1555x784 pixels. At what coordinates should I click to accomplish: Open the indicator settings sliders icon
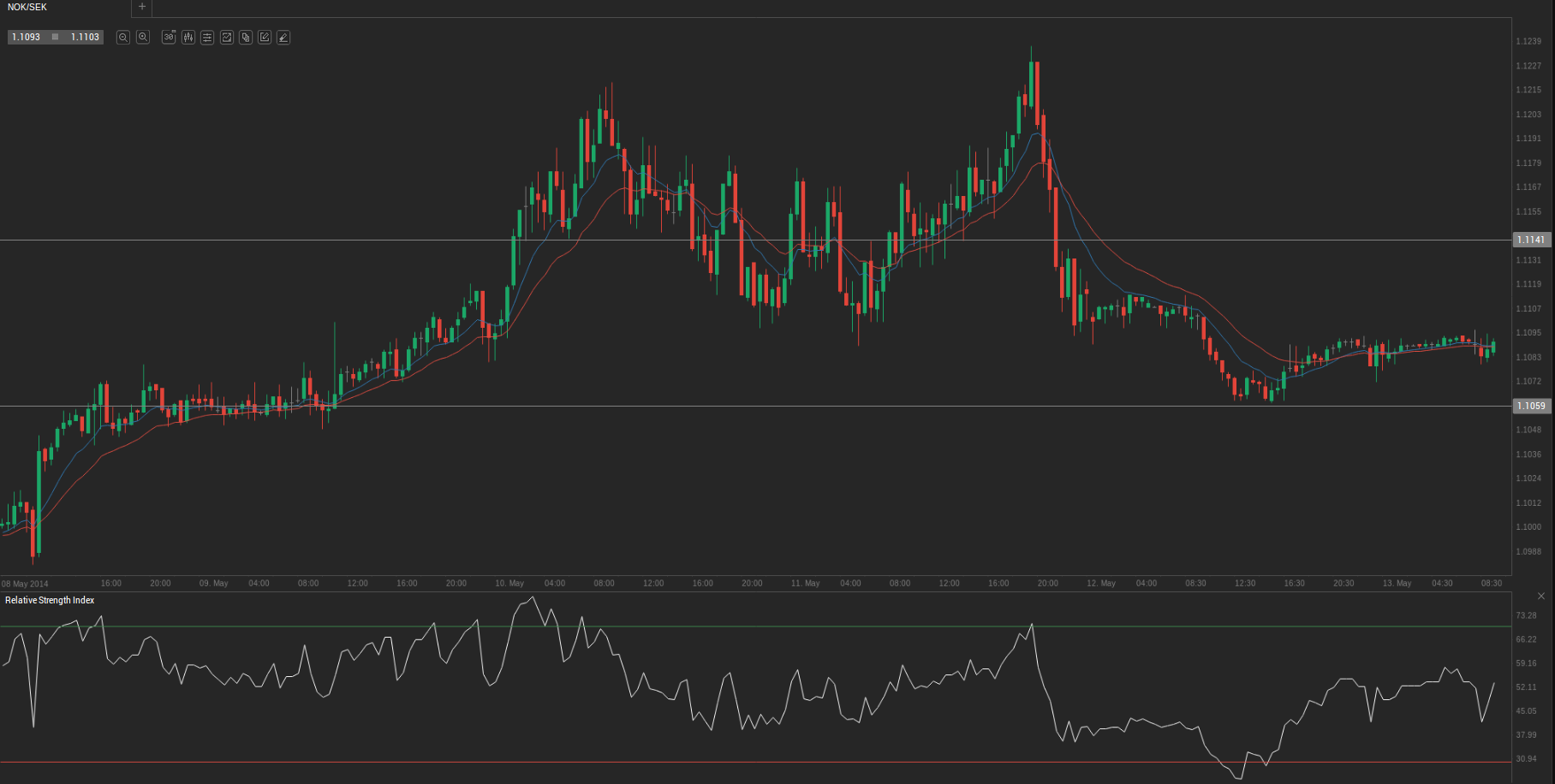(207, 38)
